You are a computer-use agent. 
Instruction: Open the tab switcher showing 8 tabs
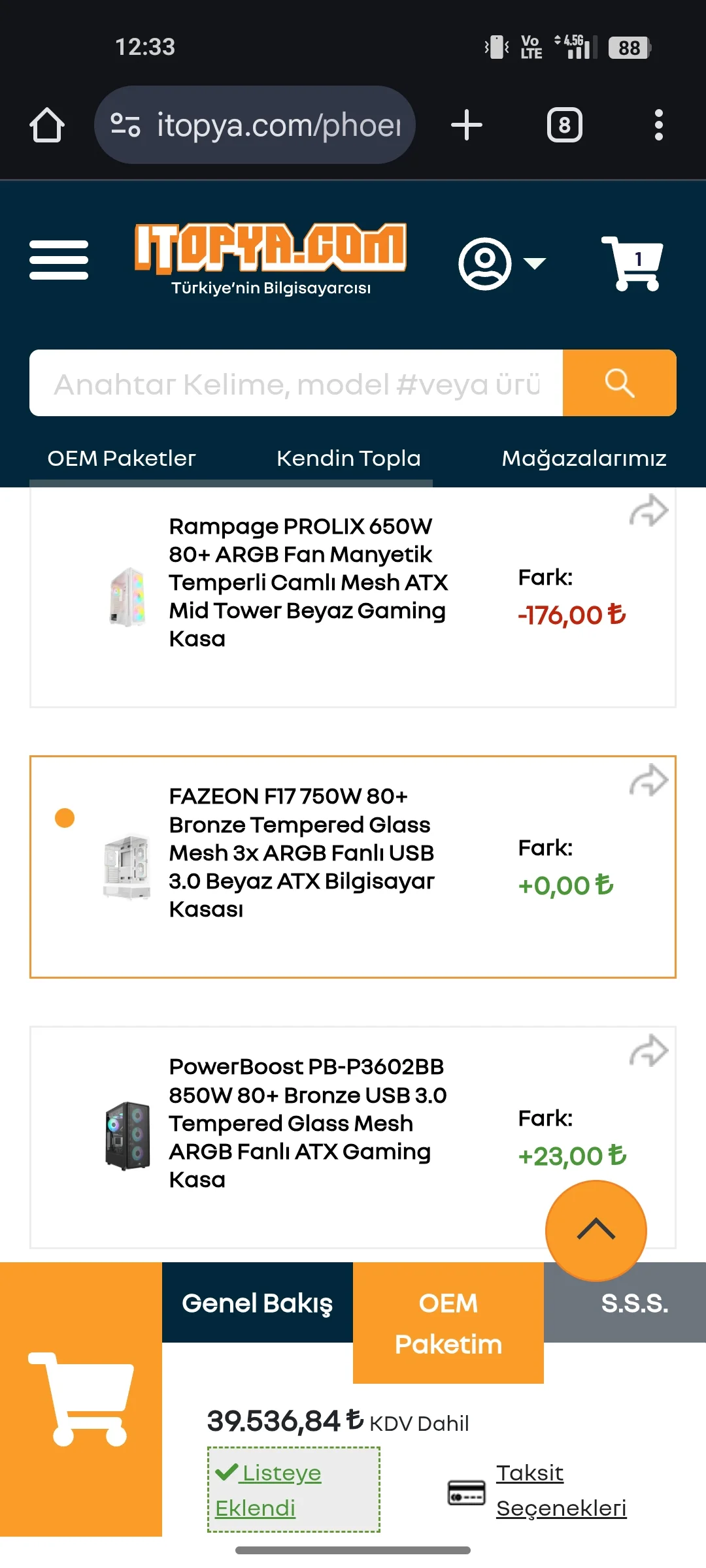click(x=564, y=125)
